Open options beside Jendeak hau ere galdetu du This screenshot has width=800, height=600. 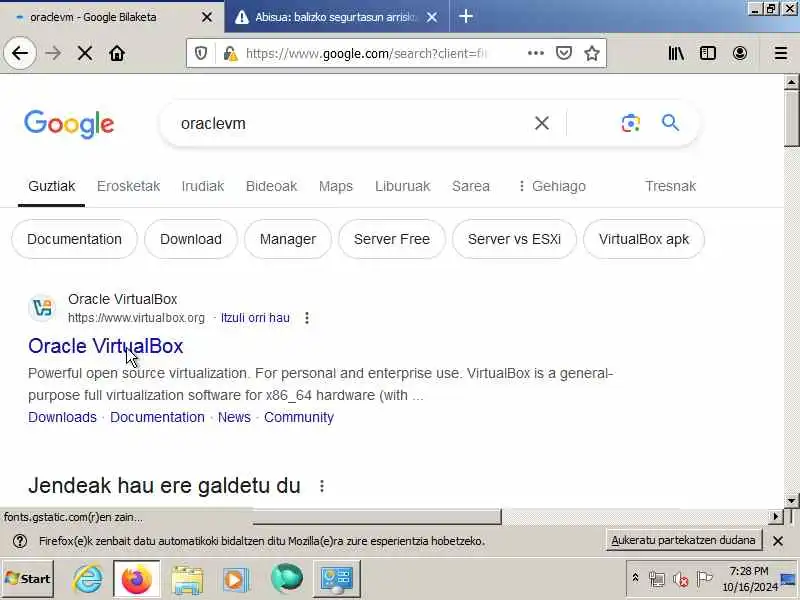tap(322, 486)
